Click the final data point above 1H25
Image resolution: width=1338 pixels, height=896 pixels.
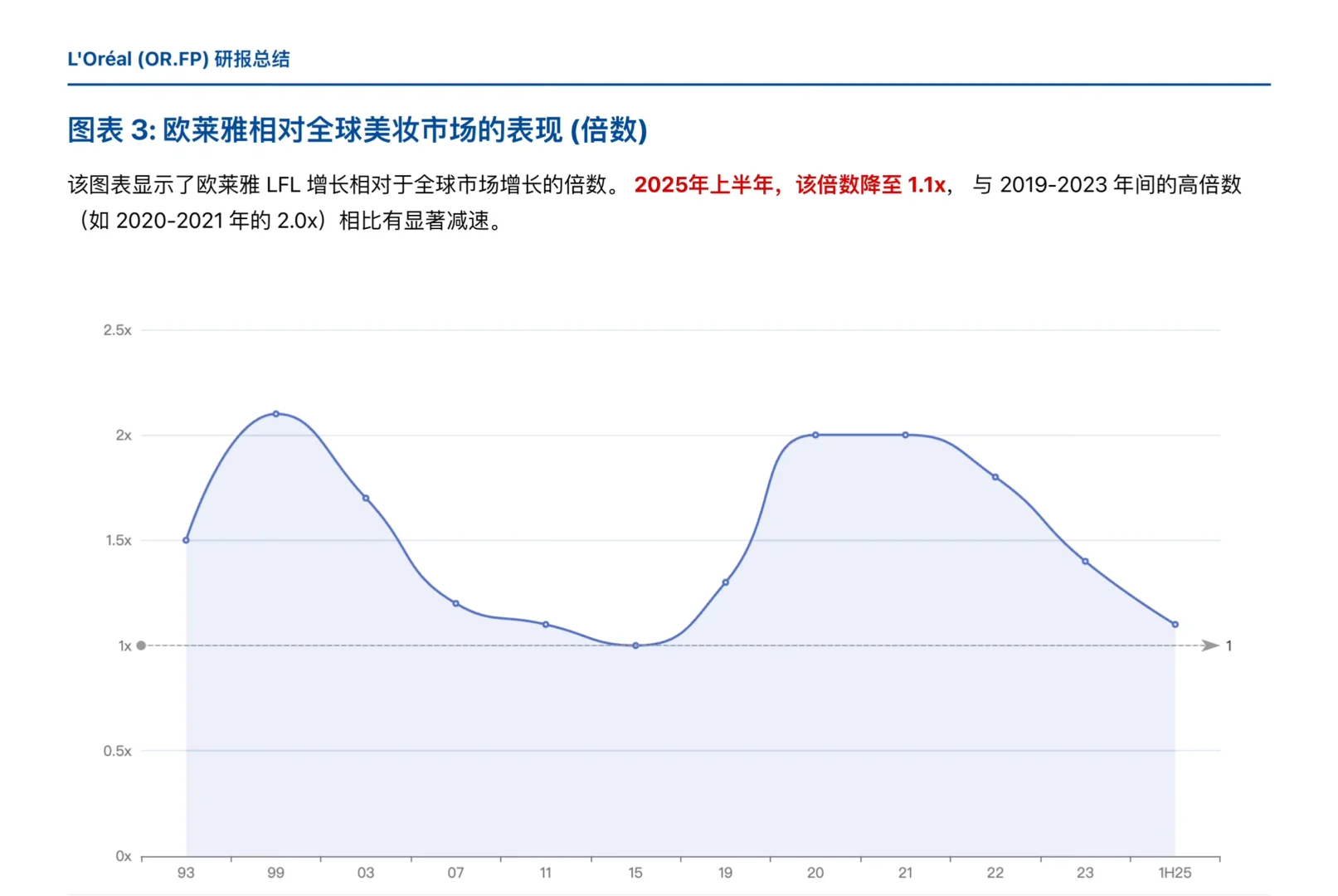point(1175,625)
